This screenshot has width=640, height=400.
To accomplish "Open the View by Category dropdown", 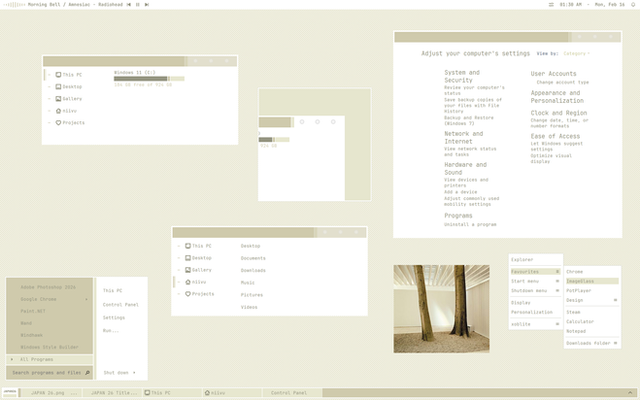I will pyautogui.click(x=576, y=53).
